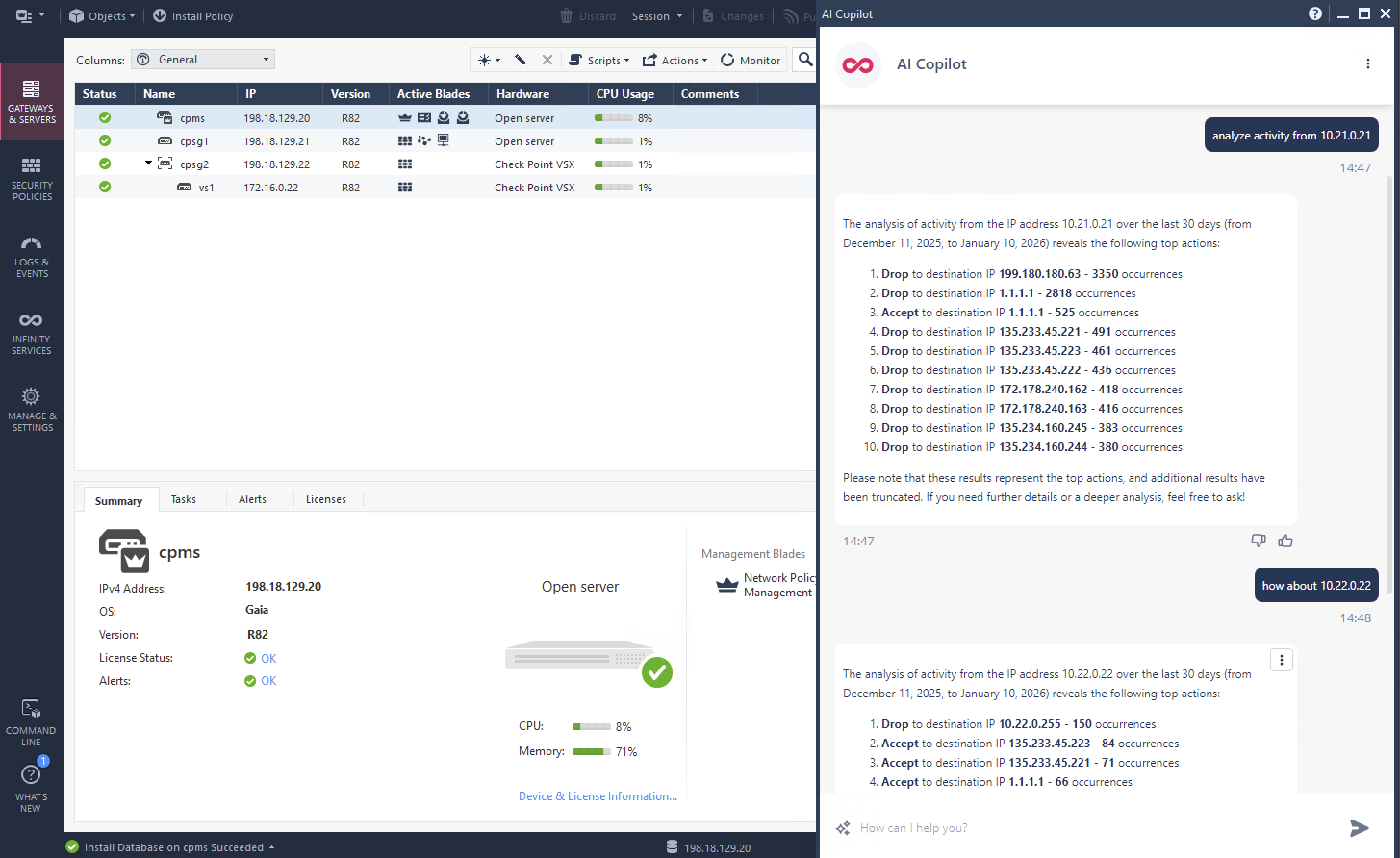Switch to the Alerts tab

pyautogui.click(x=252, y=499)
